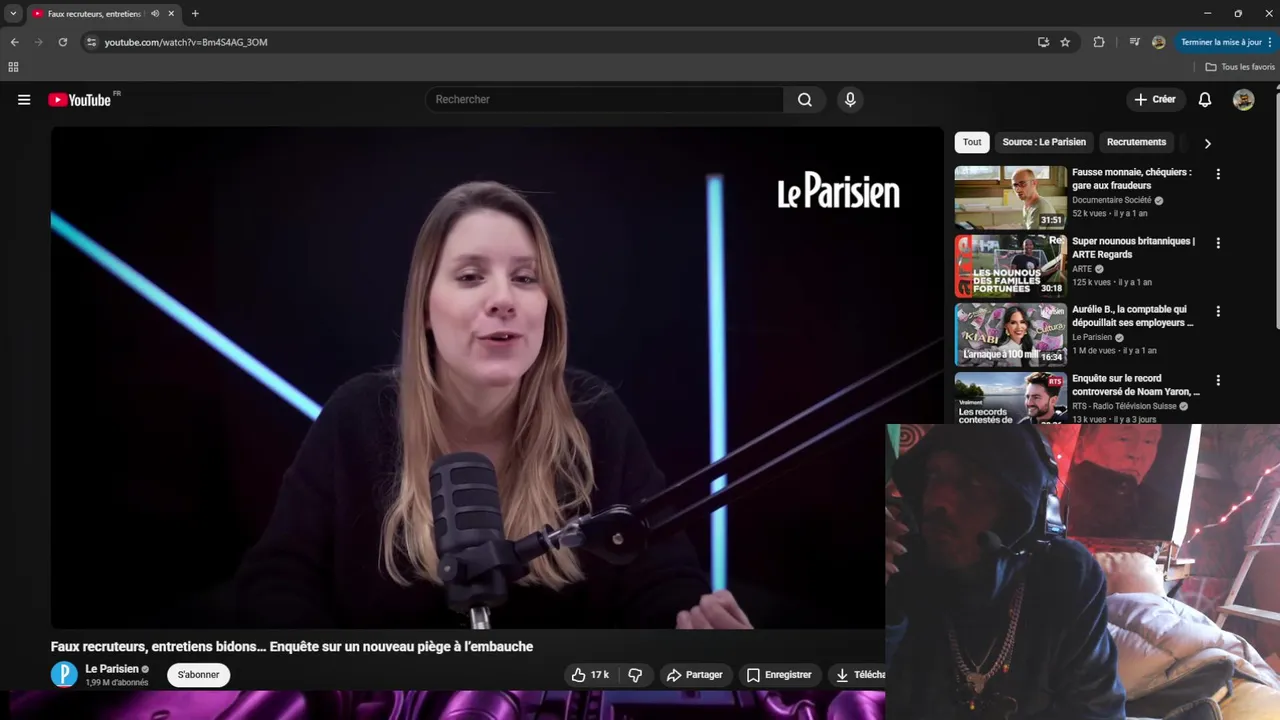The height and width of the screenshot is (720, 1280).
Task: Reload the page with the refresh icon
Action: click(62, 42)
